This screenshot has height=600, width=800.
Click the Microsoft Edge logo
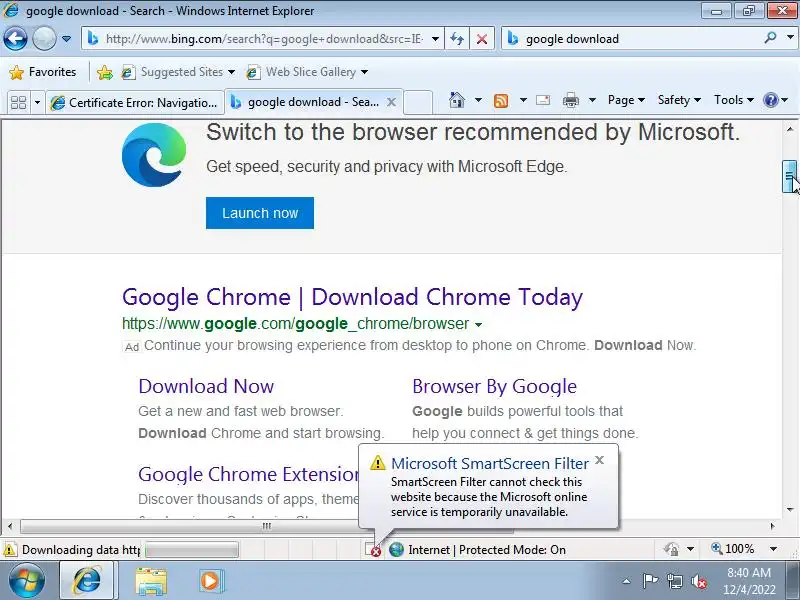(154, 155)
